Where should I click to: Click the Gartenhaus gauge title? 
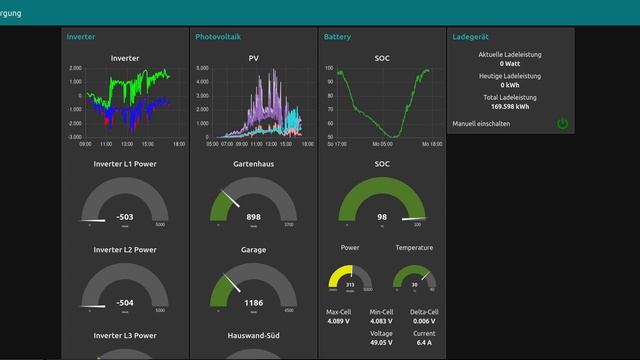click(253, 164)
